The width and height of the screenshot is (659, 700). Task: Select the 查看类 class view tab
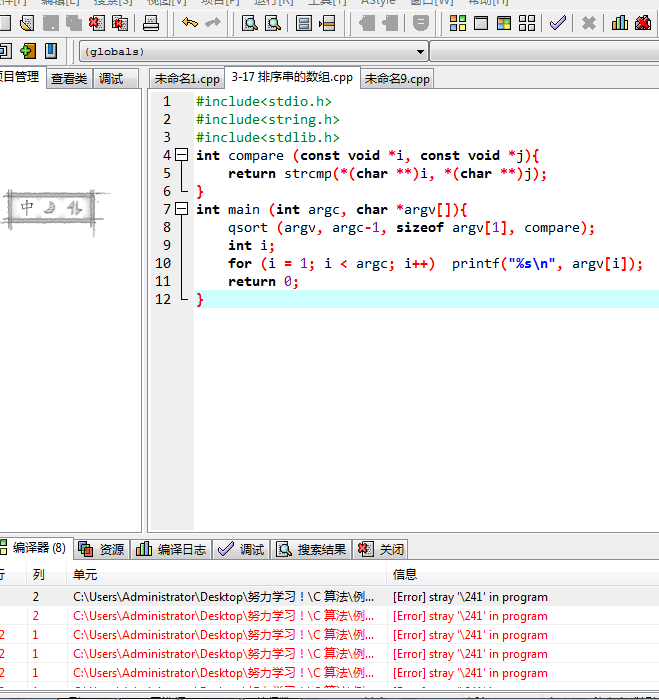pos(69,78)
